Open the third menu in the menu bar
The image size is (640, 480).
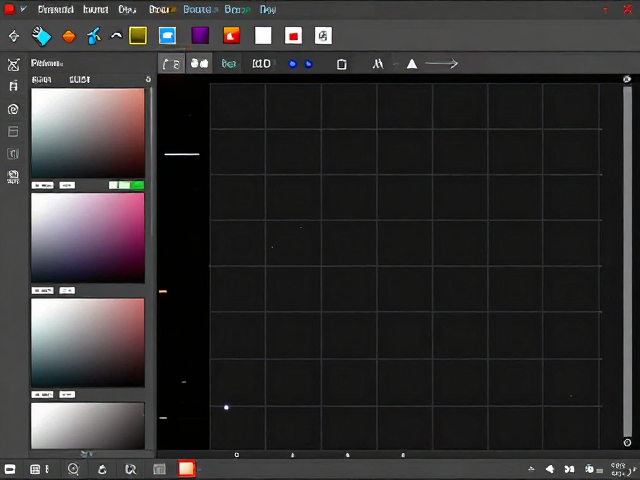(x=127, y=9)
